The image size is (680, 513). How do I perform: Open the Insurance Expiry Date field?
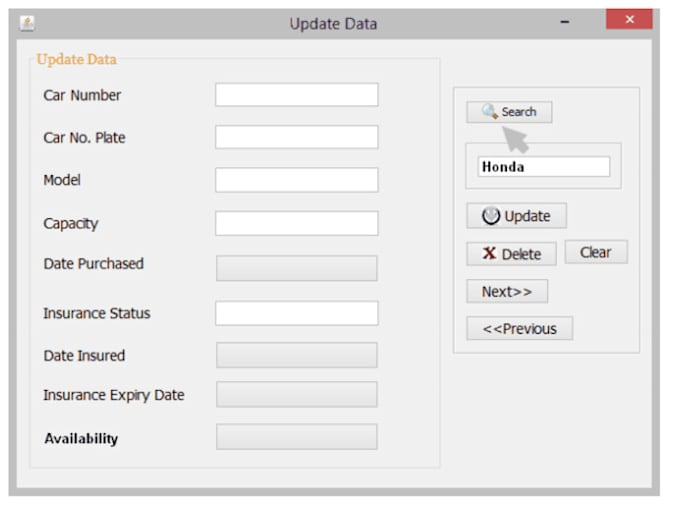click(x=297, y=395)
